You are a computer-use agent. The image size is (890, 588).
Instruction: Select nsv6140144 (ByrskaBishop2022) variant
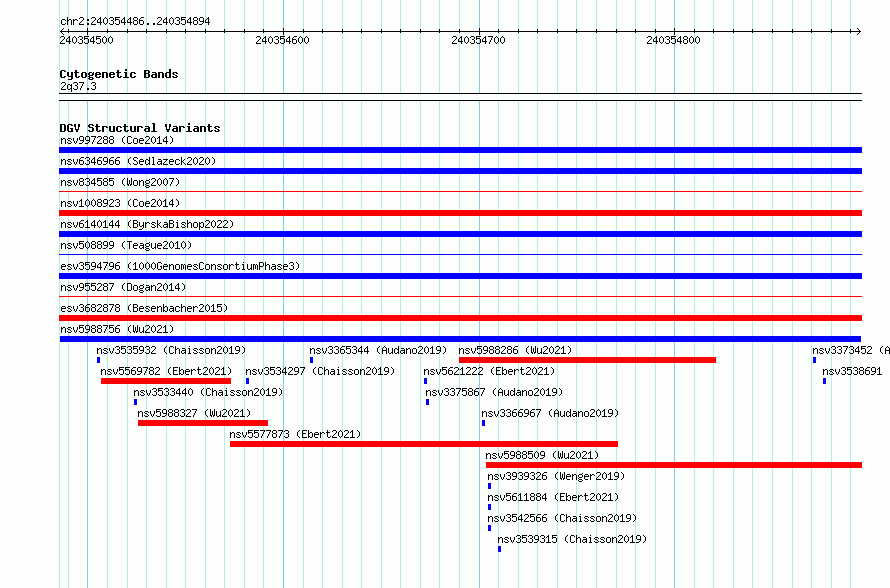147,224
